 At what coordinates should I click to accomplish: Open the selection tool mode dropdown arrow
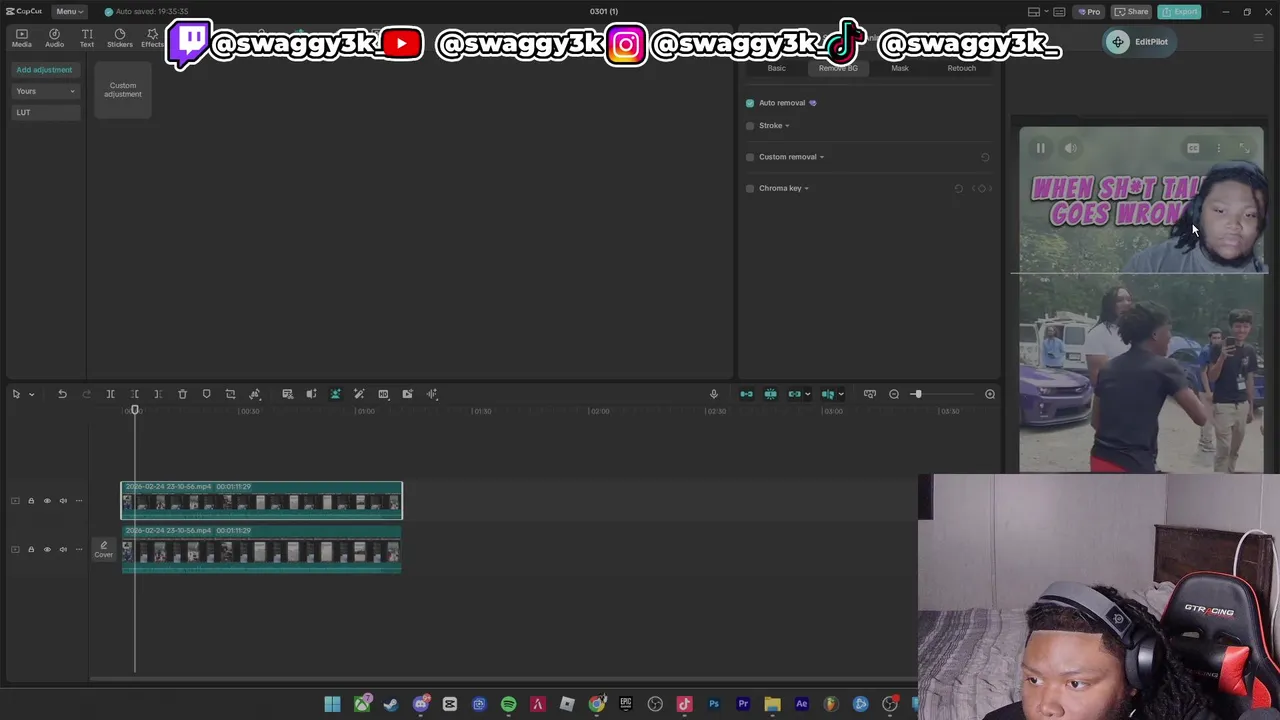pyautogui.click(x=31, y=394)
